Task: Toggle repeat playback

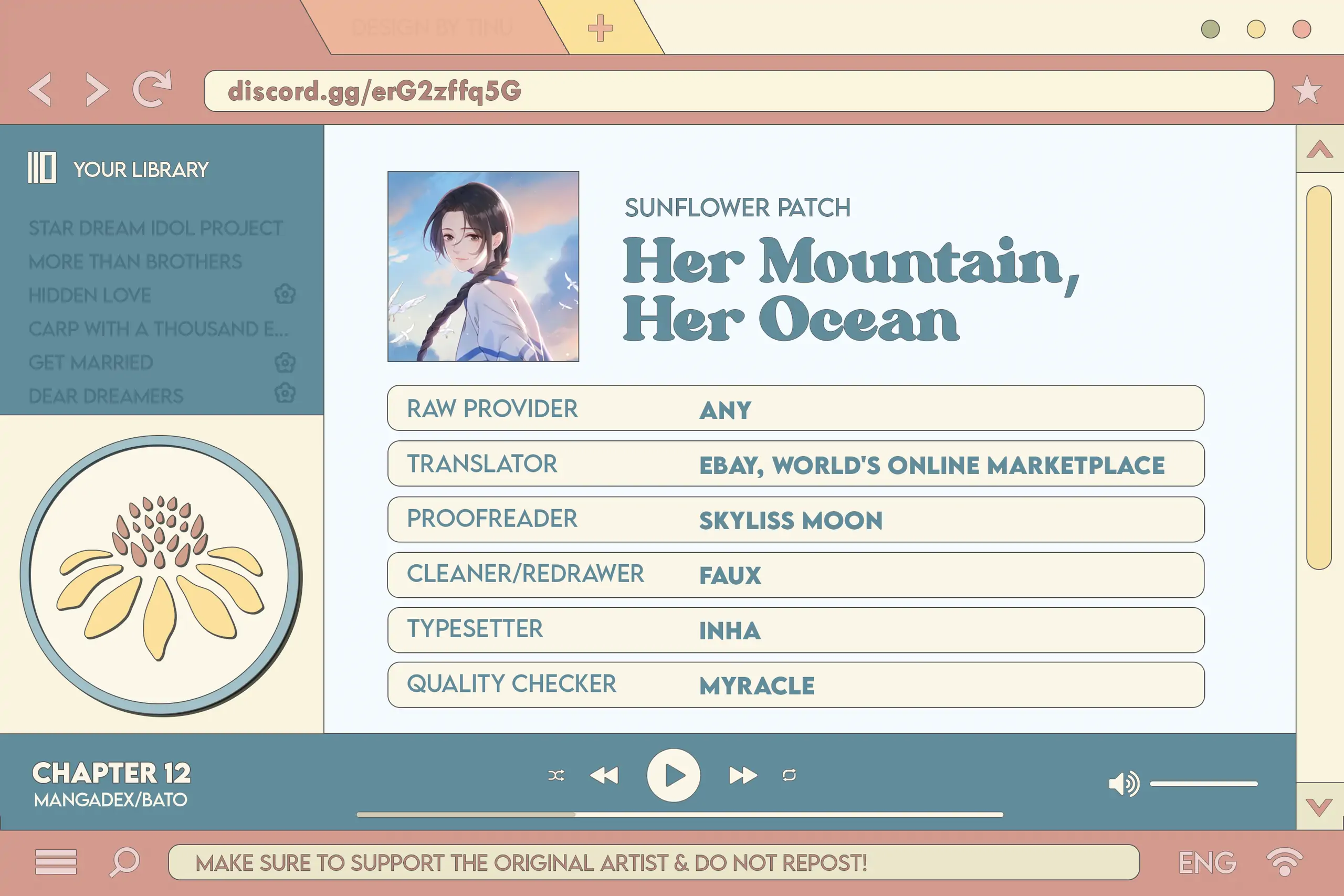Action: click(x=789, y=775)
